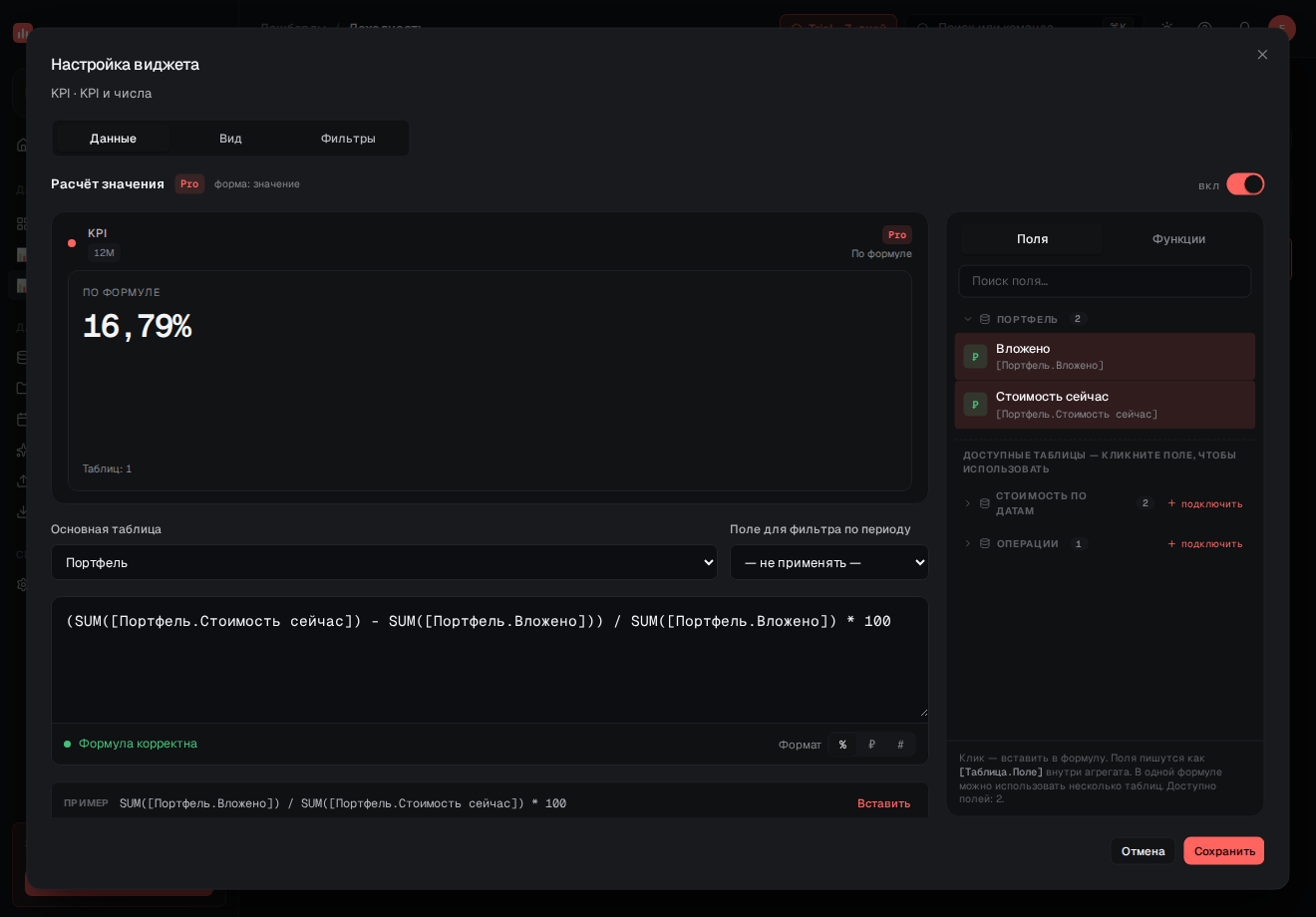Click the database icon next to Операции
This screenshot has height=917, width=1316.
[985, 544]
